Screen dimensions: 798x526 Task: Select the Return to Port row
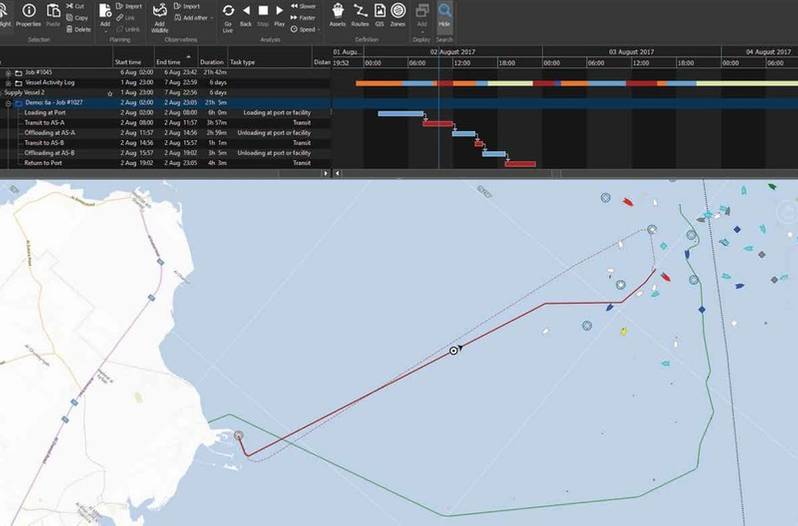[165, 163]
